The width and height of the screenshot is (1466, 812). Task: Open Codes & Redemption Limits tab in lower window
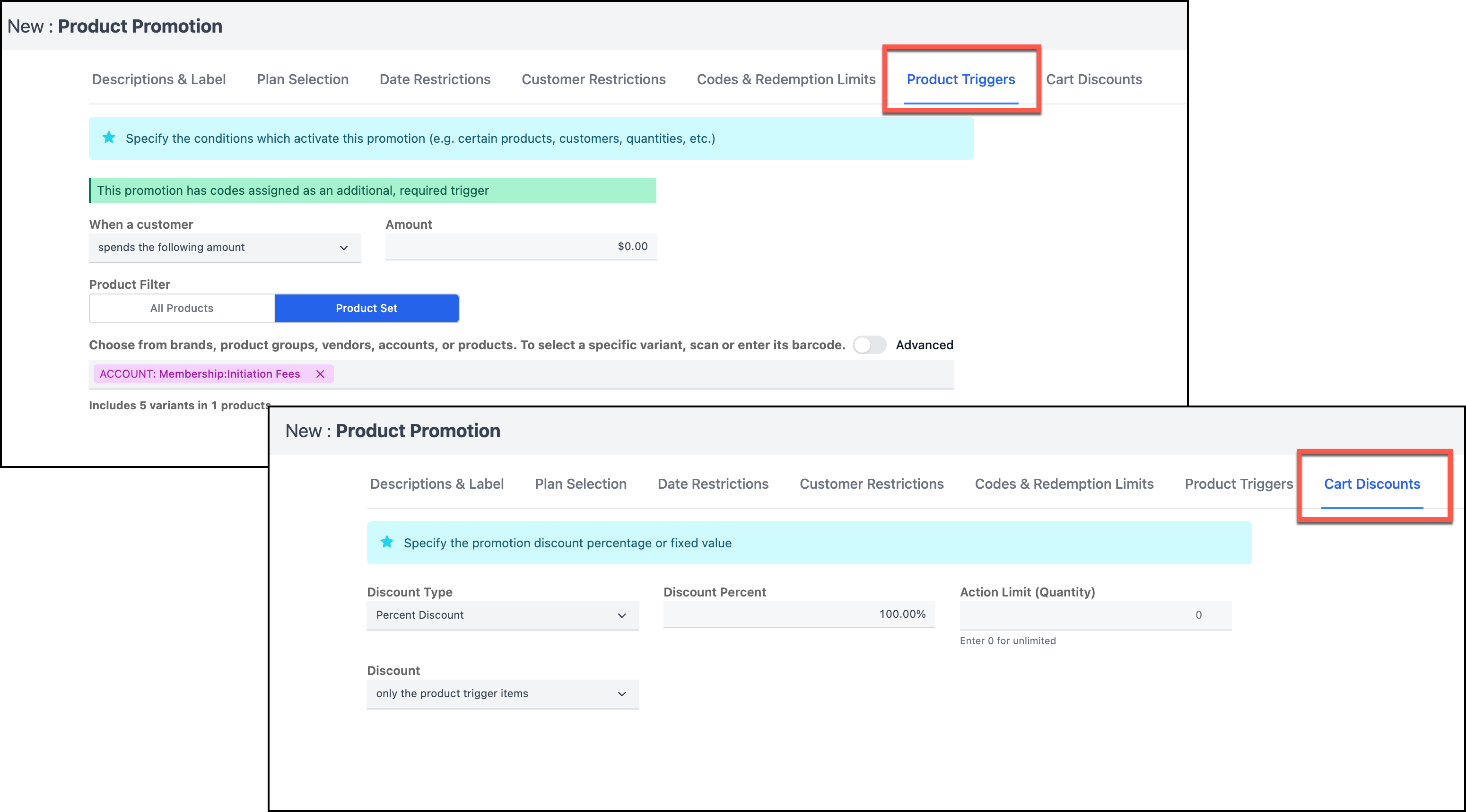1064,484
